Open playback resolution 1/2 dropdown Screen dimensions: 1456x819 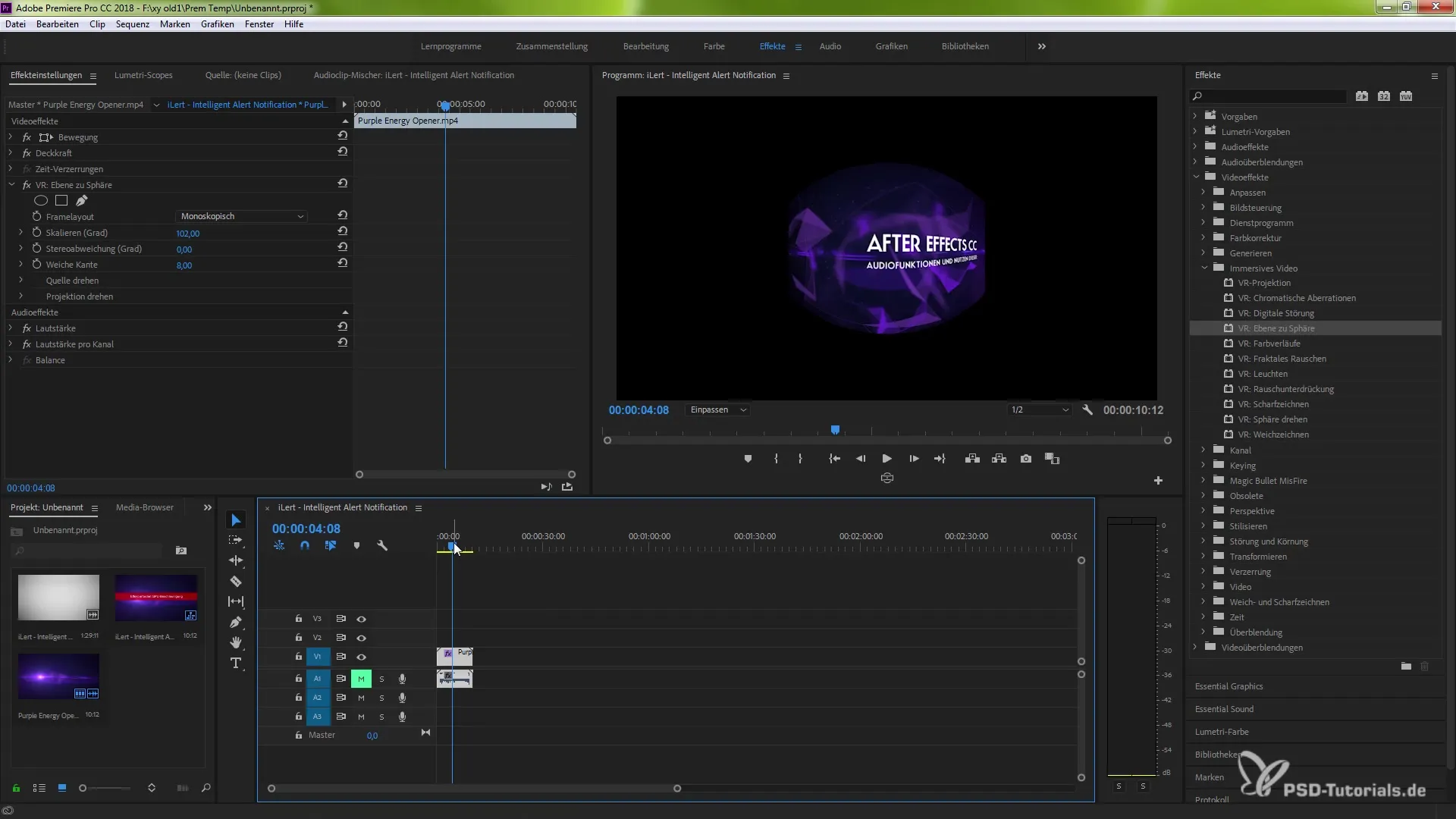point(1039,410)
